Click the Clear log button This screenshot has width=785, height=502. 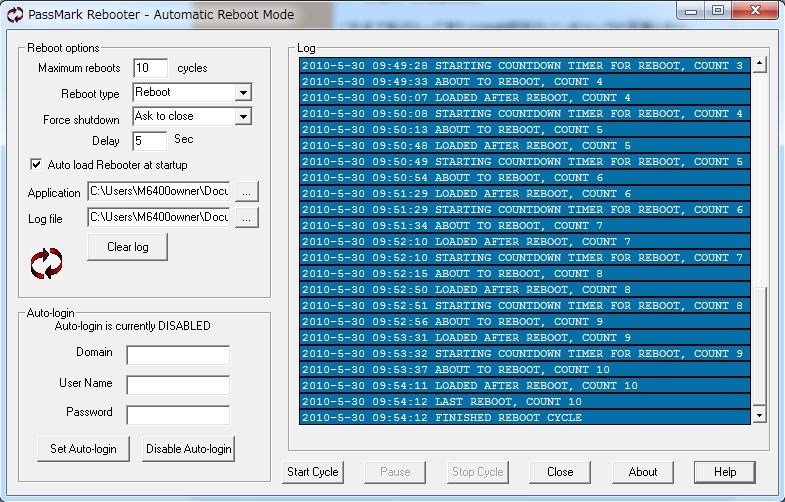click(128, 247)
